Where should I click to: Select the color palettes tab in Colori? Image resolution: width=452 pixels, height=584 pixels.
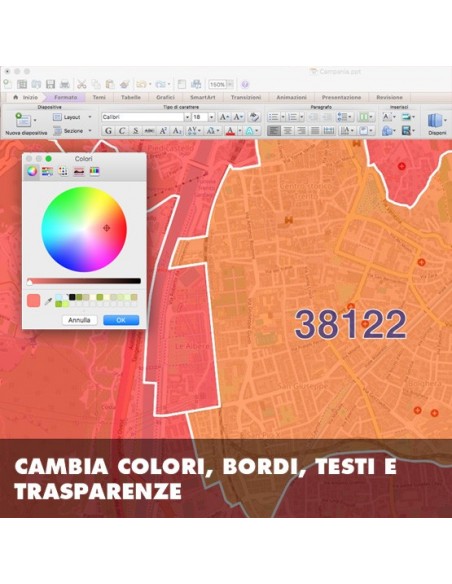coord(63,171)
